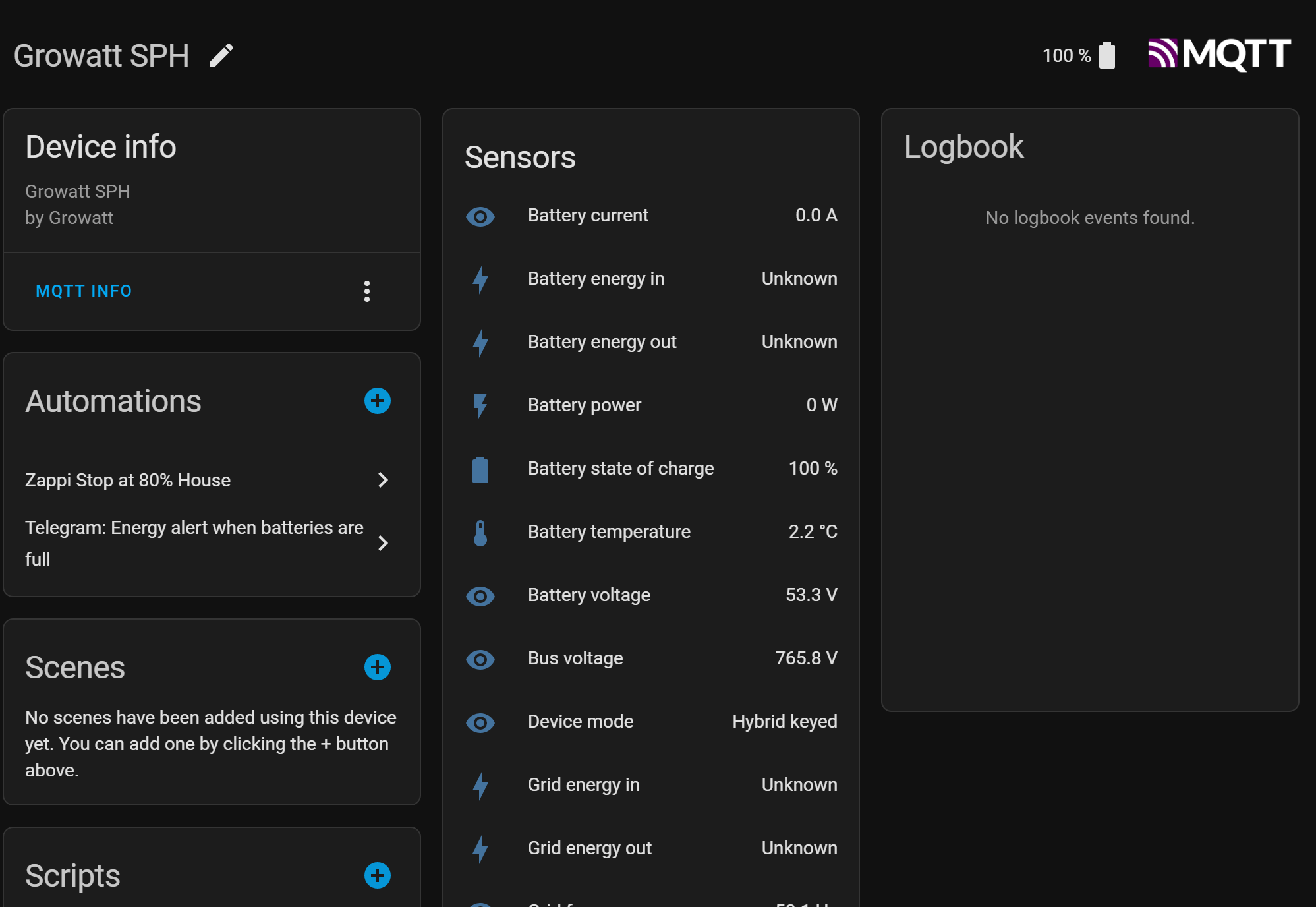Open the Grid energy out sensor
The width and height of the screenshot is (1316, 907).
(651, 848)
